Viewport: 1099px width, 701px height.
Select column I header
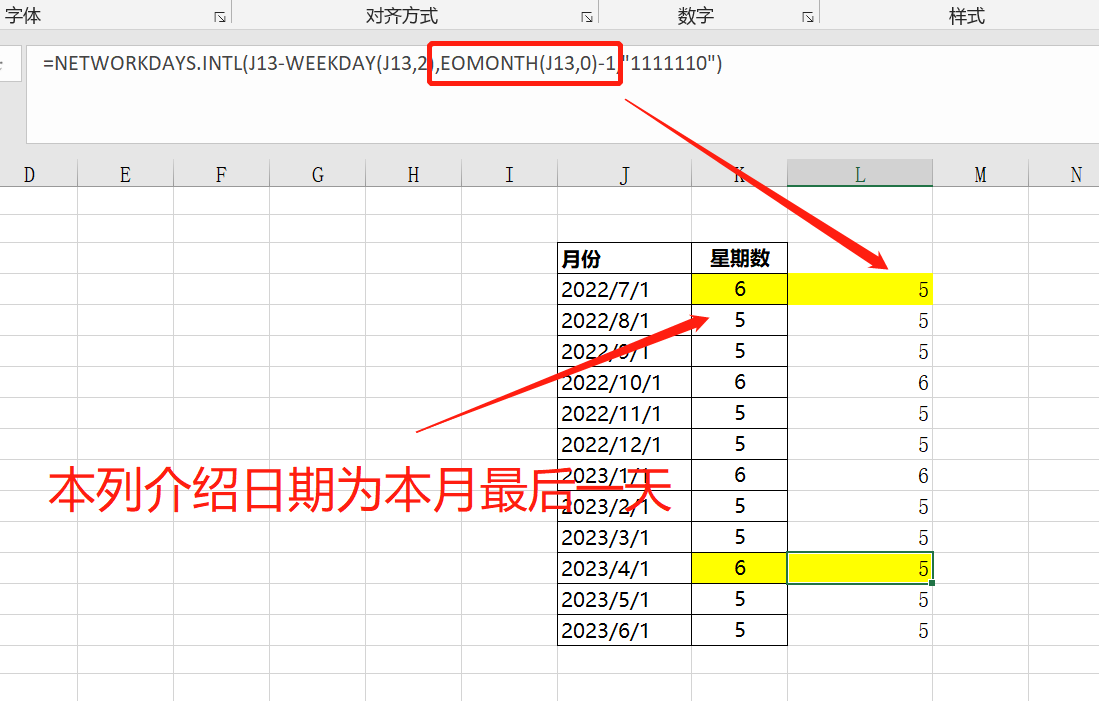510,175
